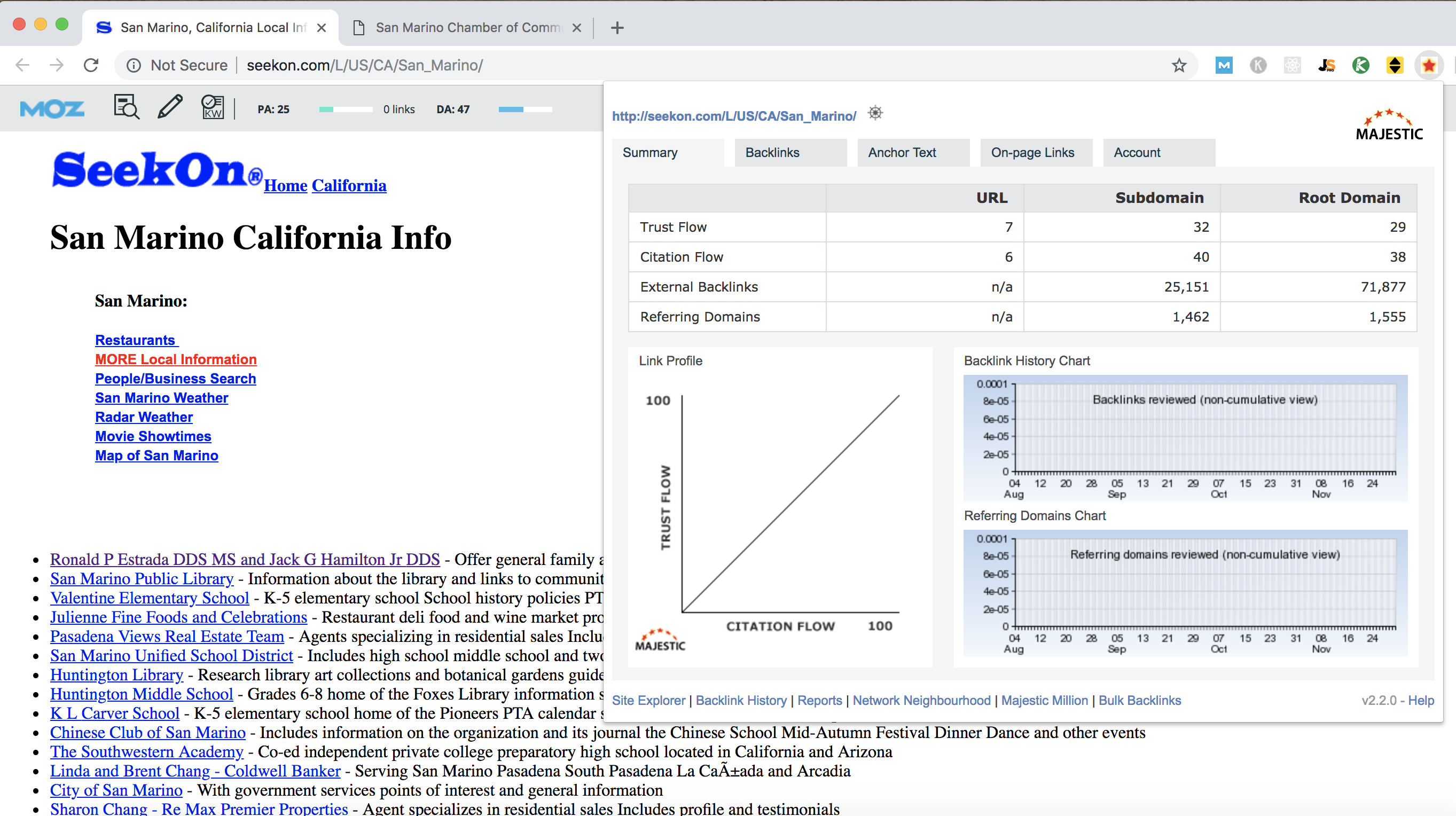Click the Majestic settings gear icon

tap(875, 113)
